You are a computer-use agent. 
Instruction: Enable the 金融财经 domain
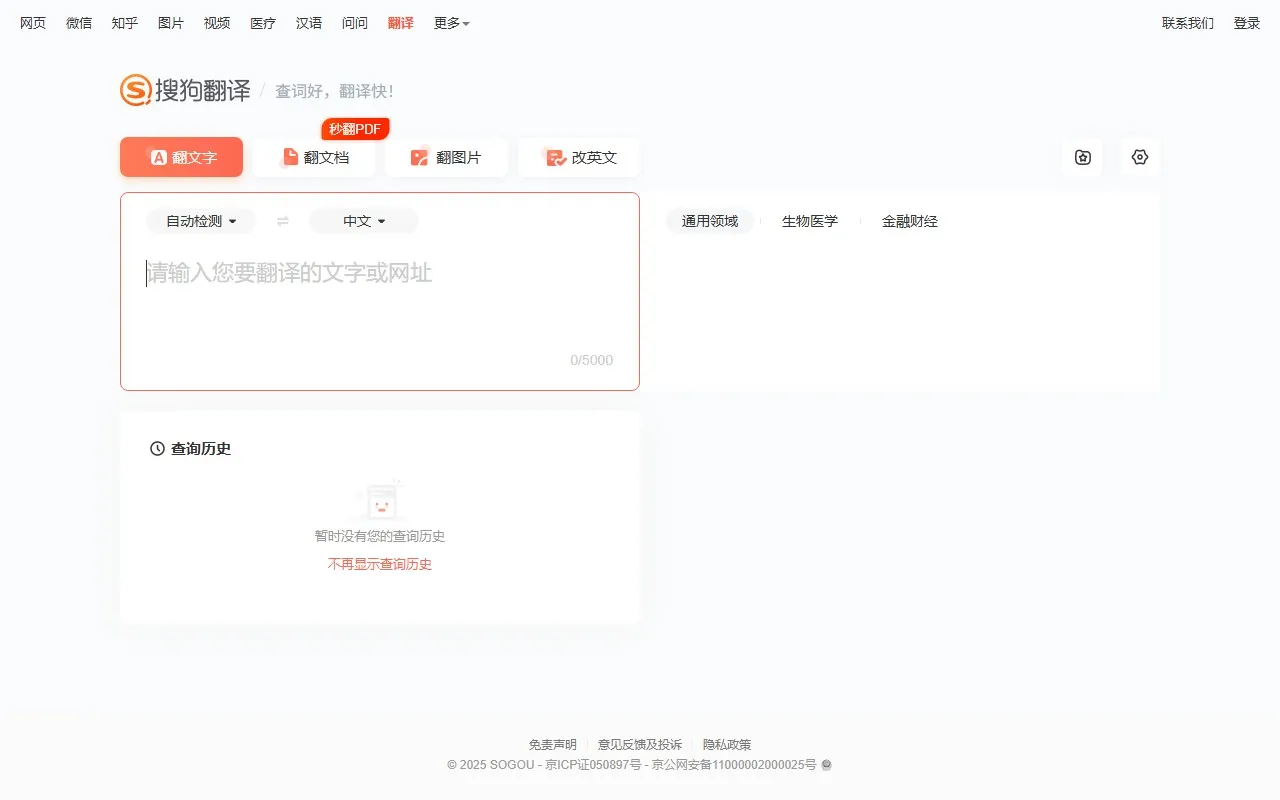click(909, 221)
